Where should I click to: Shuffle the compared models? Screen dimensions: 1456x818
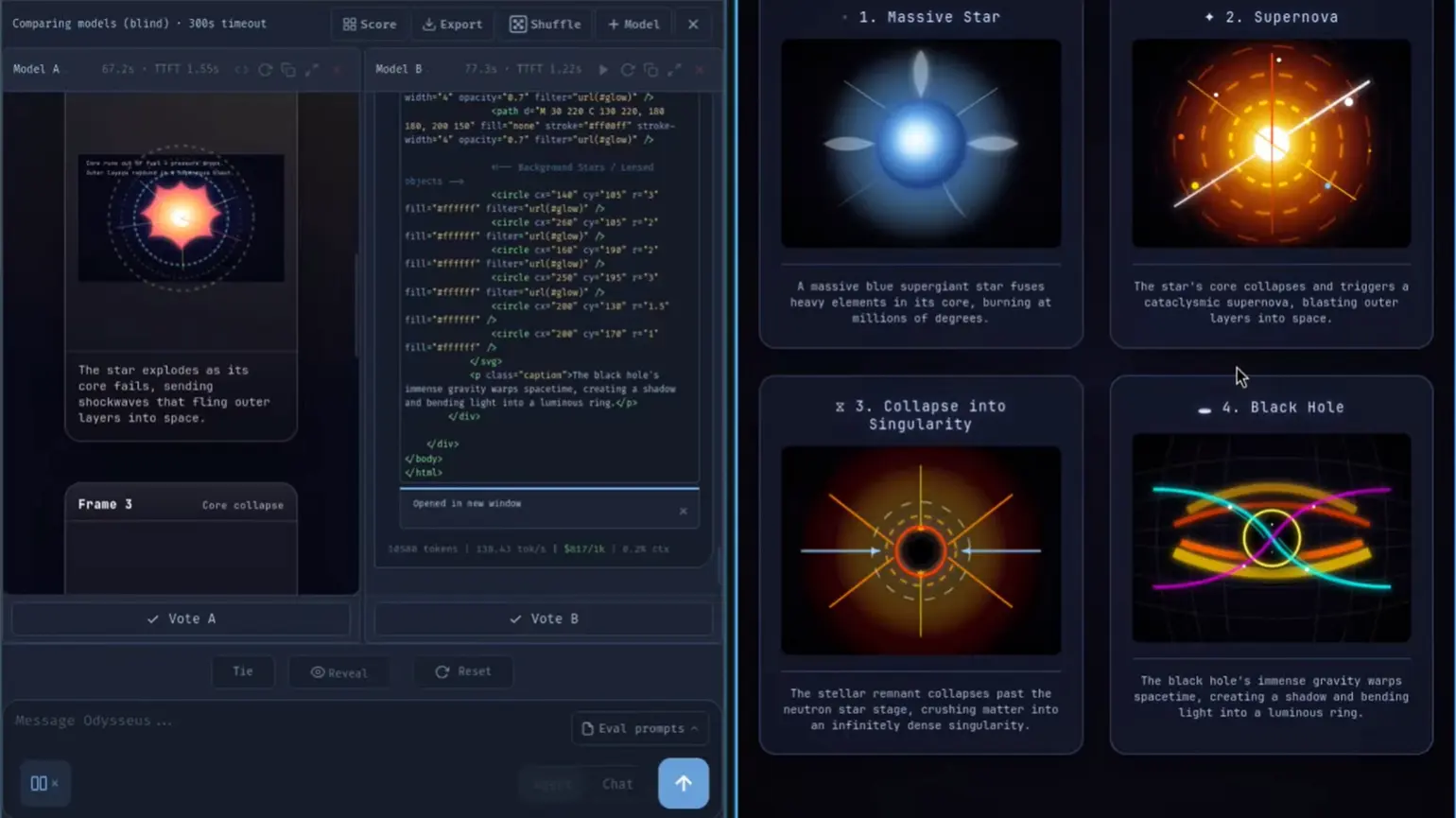pos(546,24)
